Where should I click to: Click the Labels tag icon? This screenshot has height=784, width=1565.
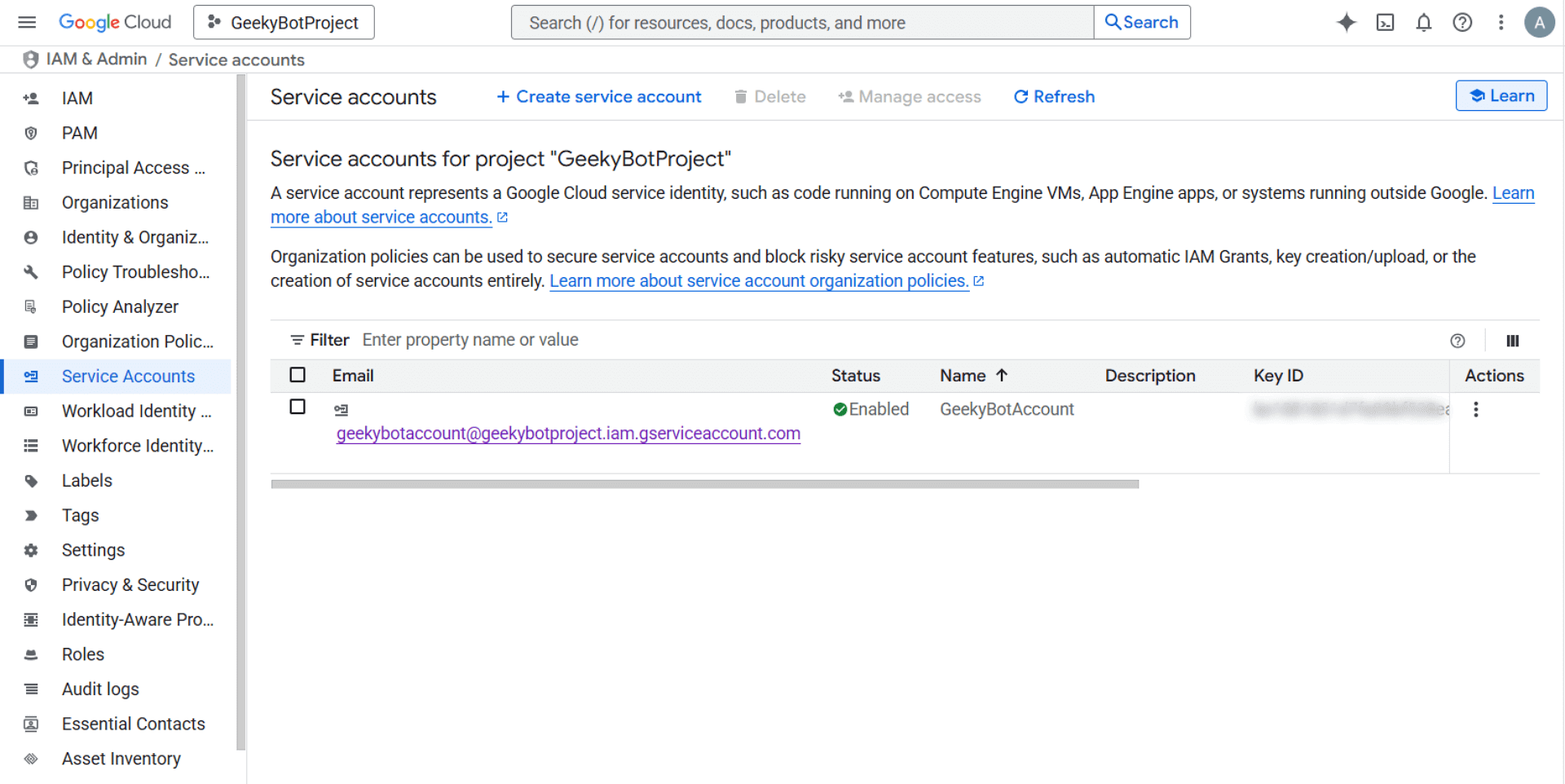[31, 481]
